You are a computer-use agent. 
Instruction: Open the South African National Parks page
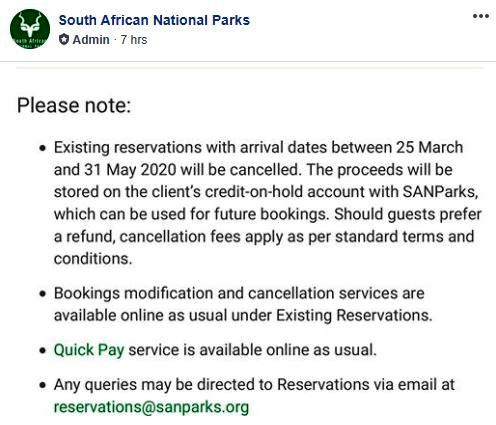[154, 20]
